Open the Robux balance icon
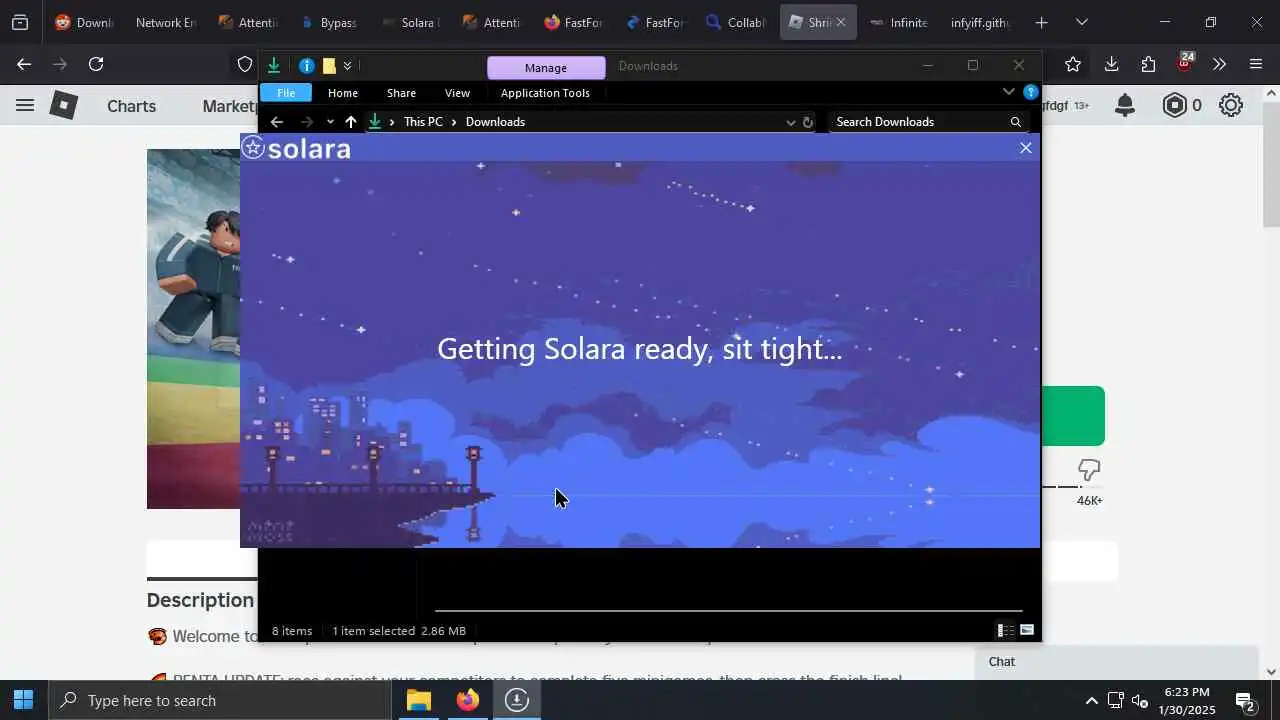Screen dimensions: 1280x720 (1174, 105)
